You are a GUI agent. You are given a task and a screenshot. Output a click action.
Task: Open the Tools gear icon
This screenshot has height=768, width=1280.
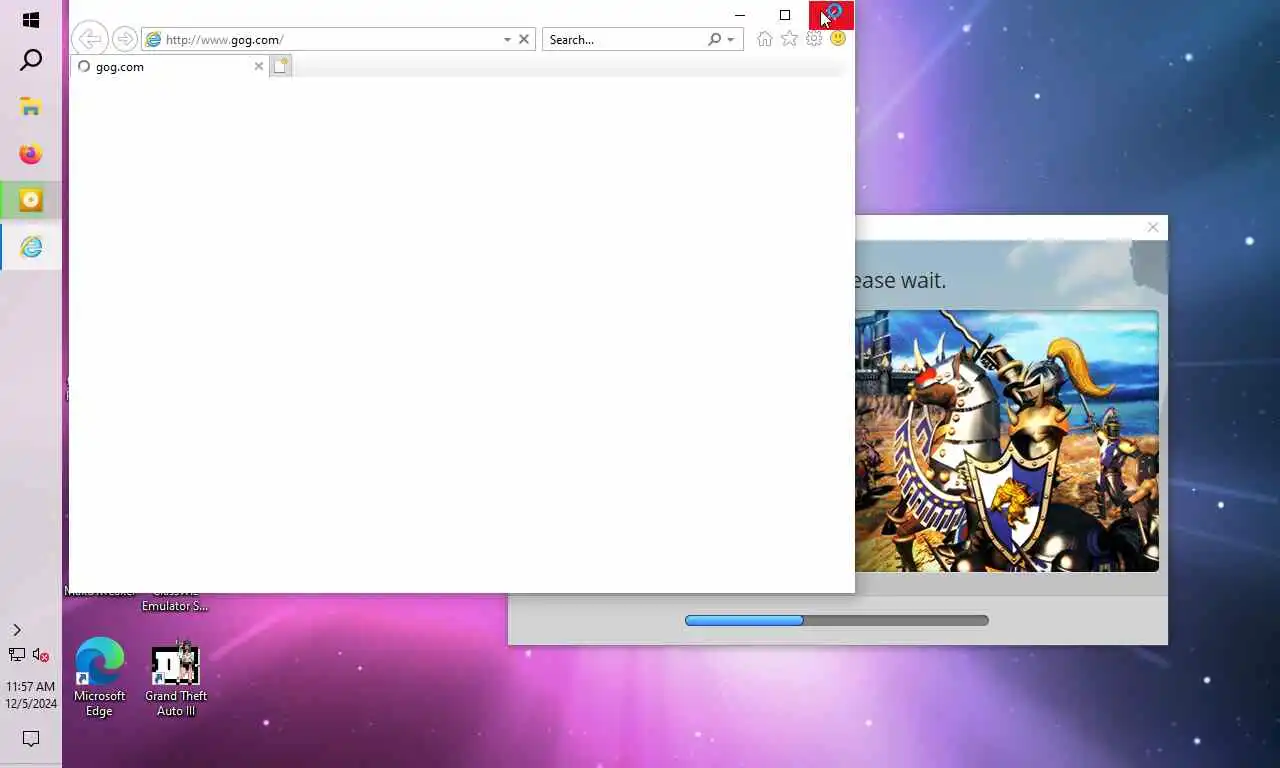[814, 39]
